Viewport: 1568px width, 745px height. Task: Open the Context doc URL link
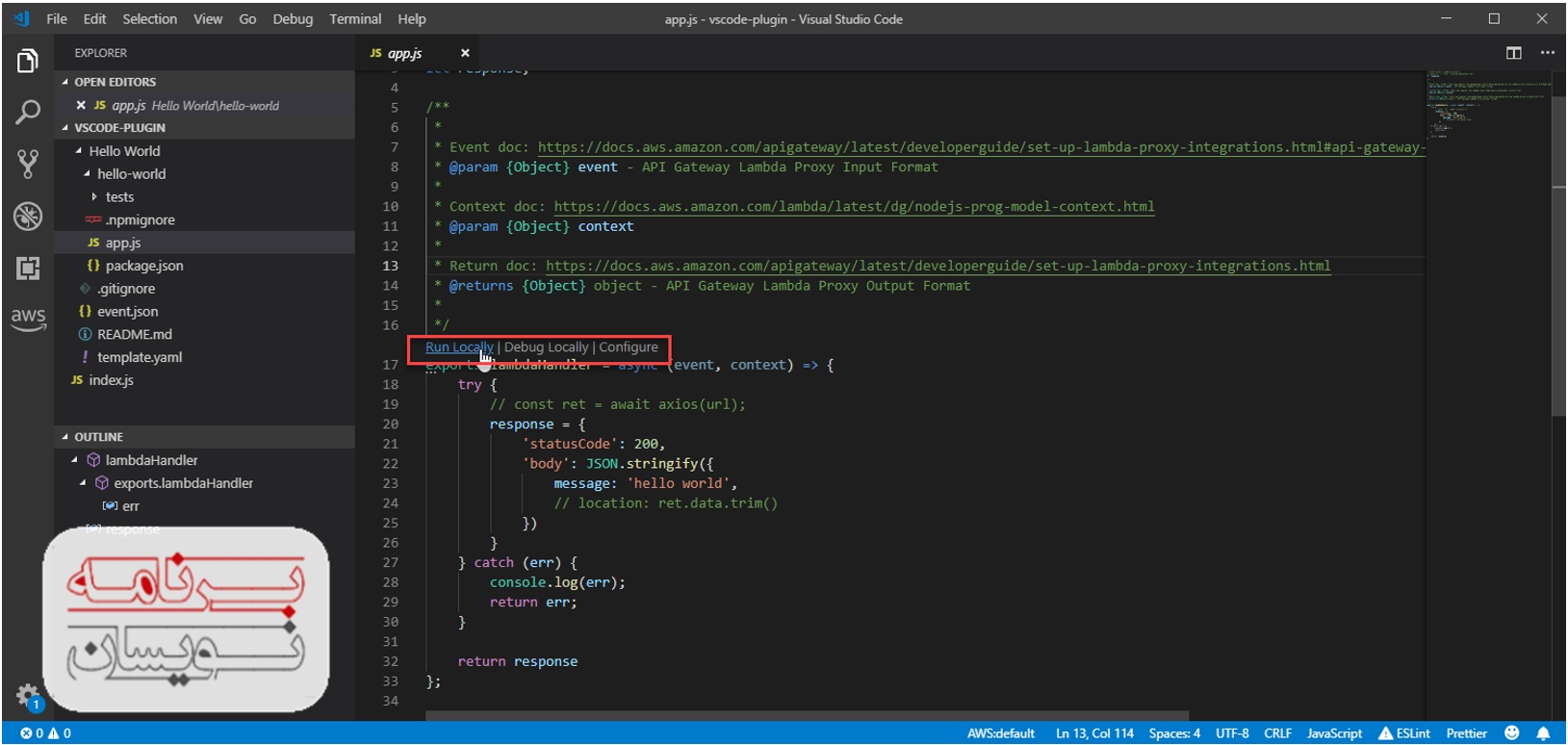point(854,207)
